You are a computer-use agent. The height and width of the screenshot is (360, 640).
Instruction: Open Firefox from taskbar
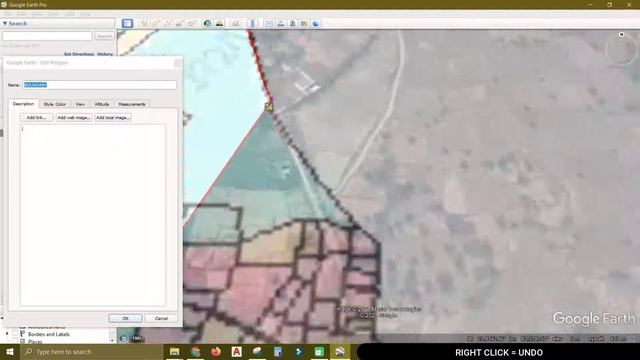pos(216,351)
